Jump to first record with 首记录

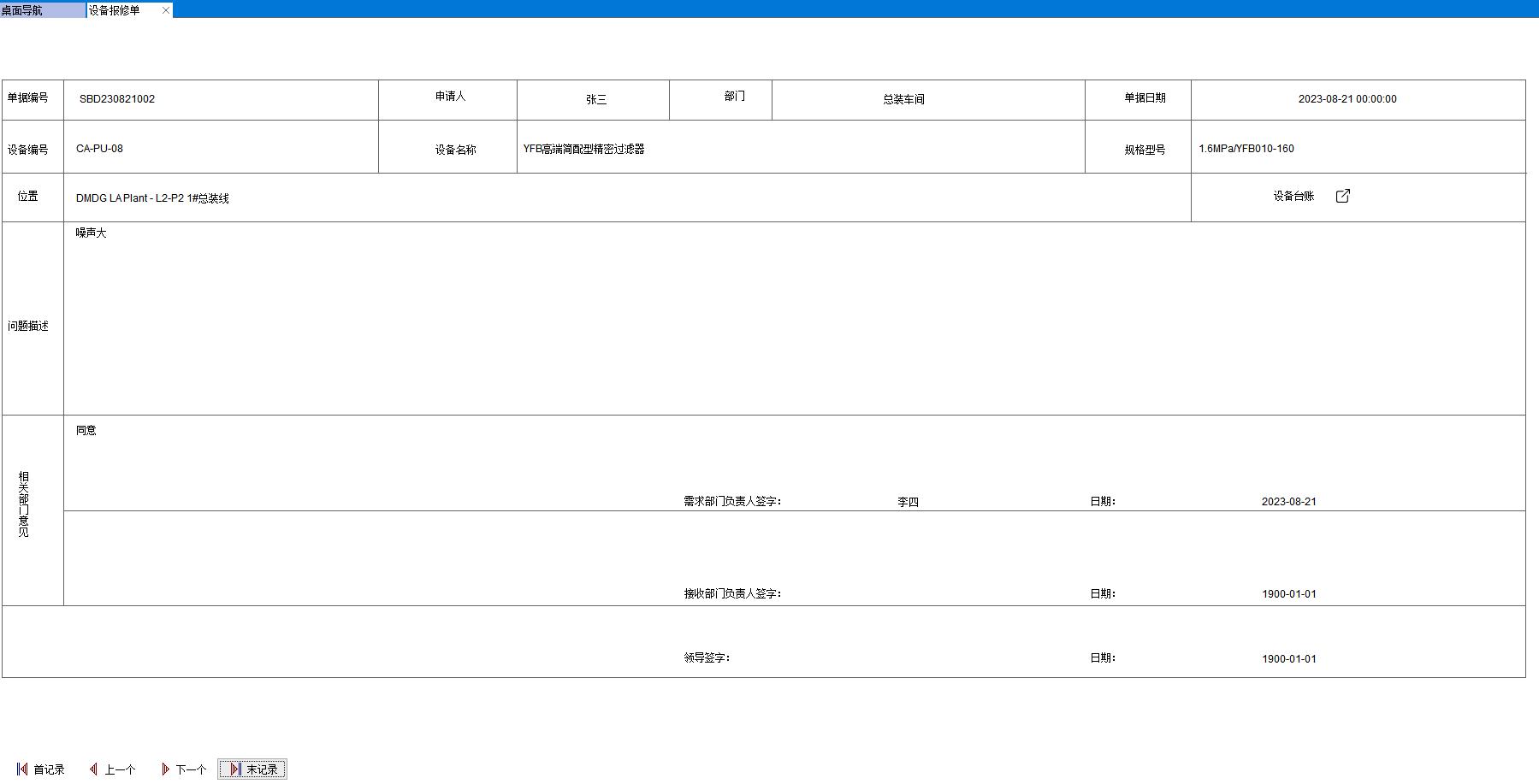(41, 769)
